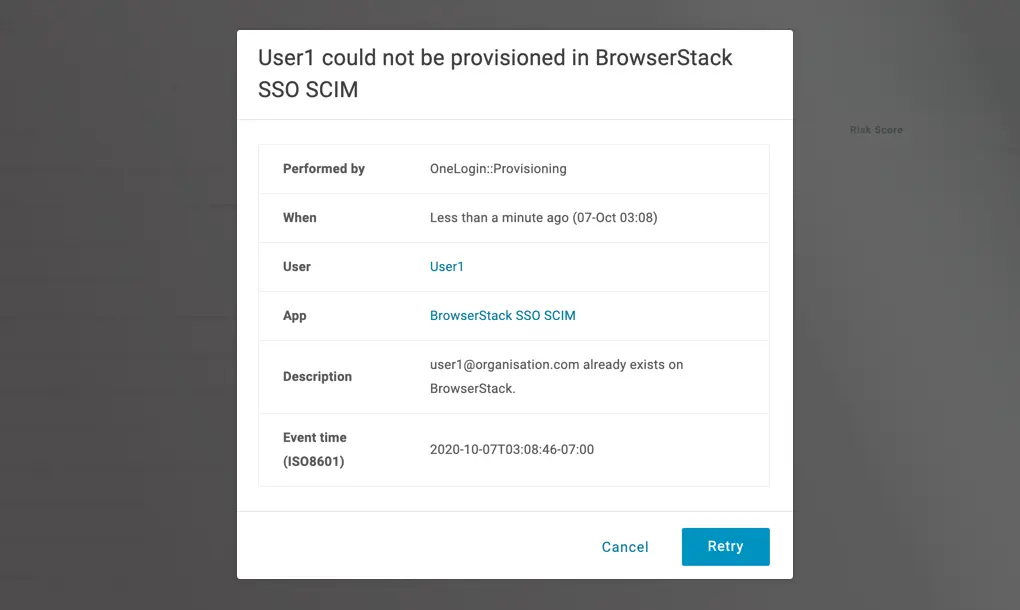The image size is (1020, 610).
Task: Select the 2020-10-07T03:08:46-07:00 timestamp value
Action: pos(512,450)
